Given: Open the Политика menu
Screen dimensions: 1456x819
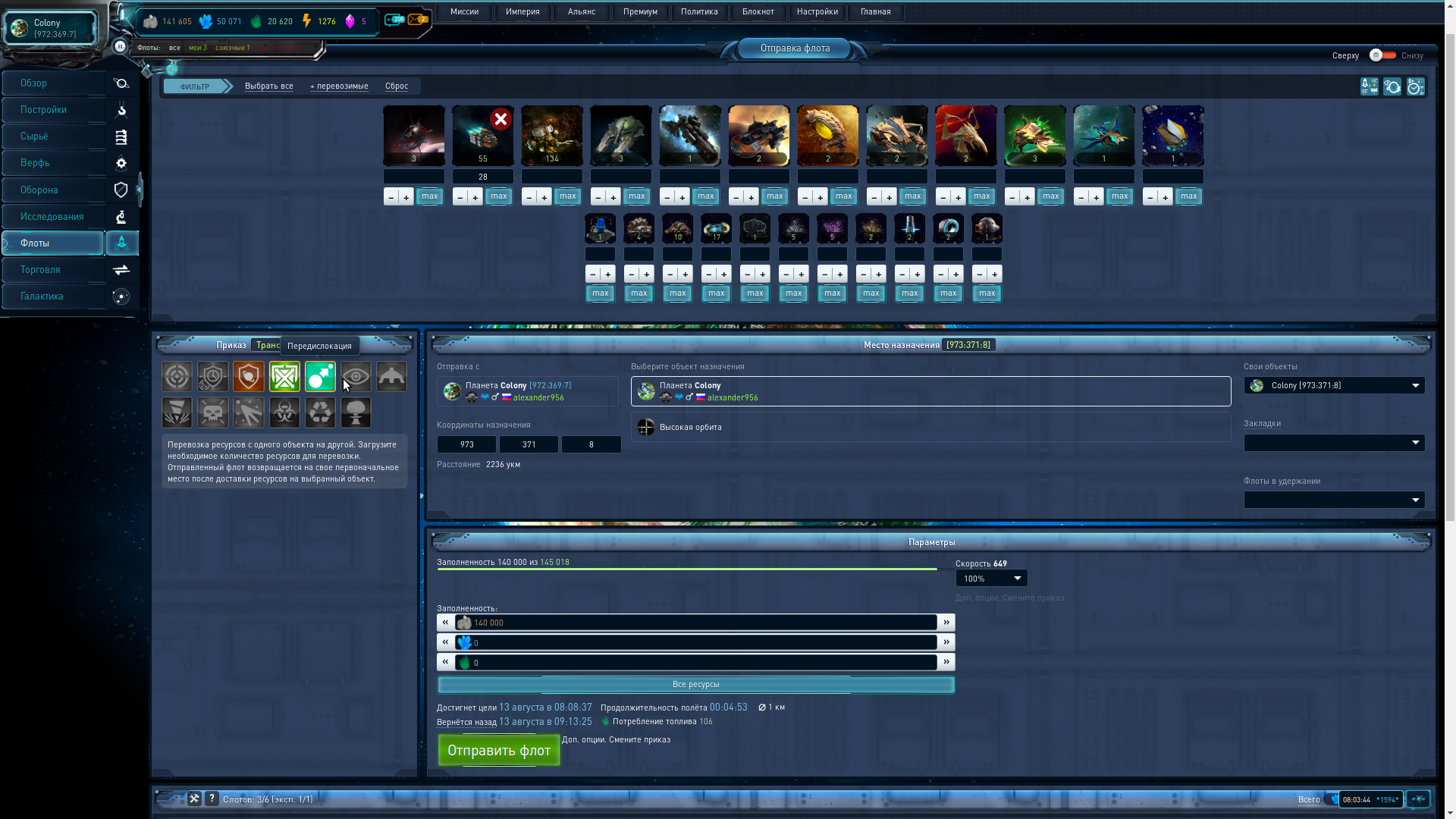Looking at the screenshot, I should click(699, 12).
